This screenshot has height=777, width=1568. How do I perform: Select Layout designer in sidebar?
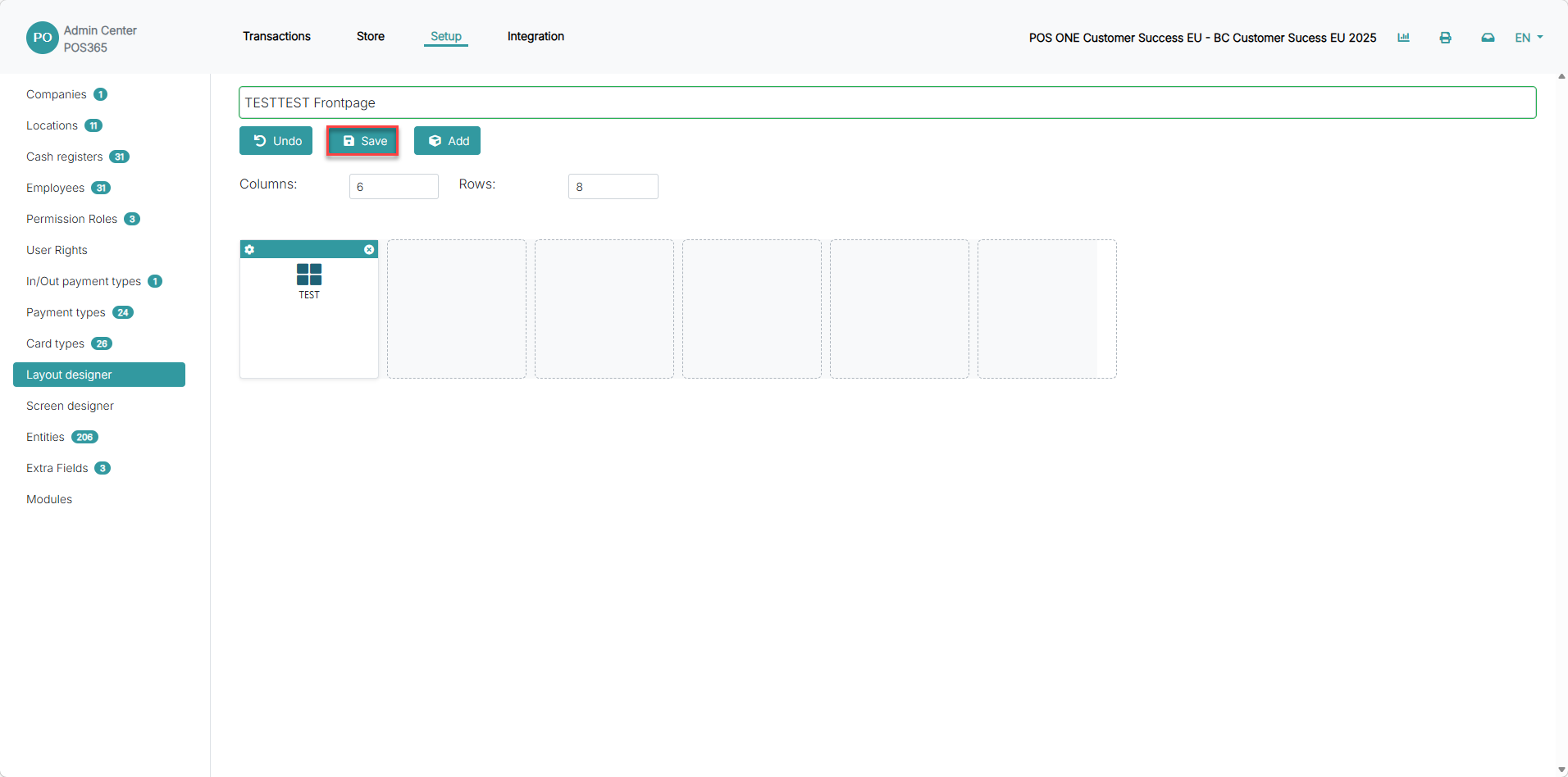[x=99, y=375]
